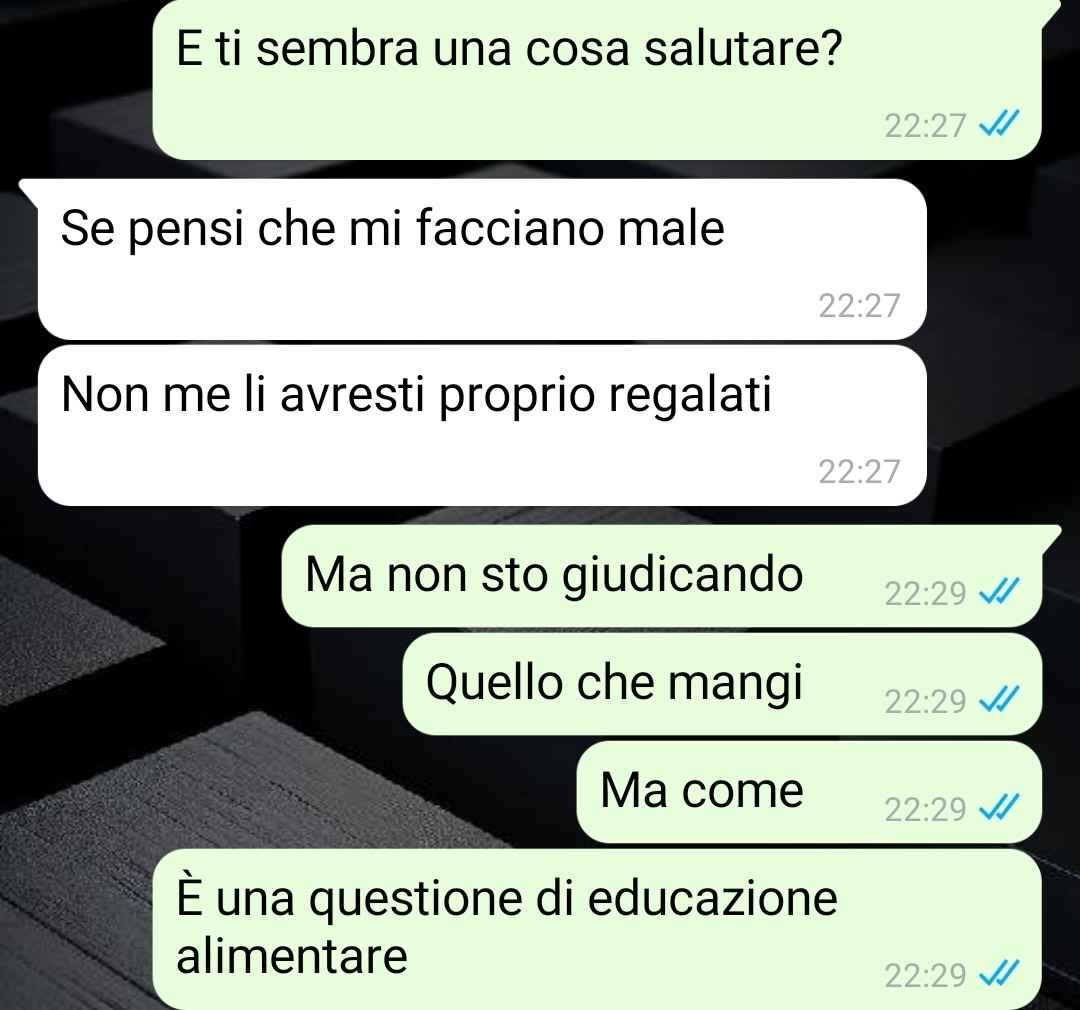
Task: Tap the read-receipt checkmarks on "E ti sembra una cosa salutare?"
Action: pos(998,125)
